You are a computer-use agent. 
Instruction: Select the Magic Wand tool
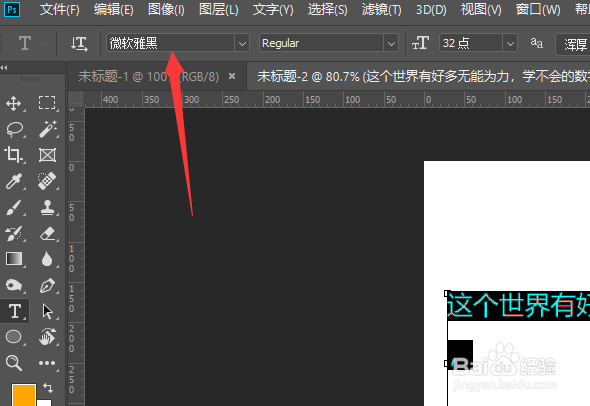(x=48, y=129)
